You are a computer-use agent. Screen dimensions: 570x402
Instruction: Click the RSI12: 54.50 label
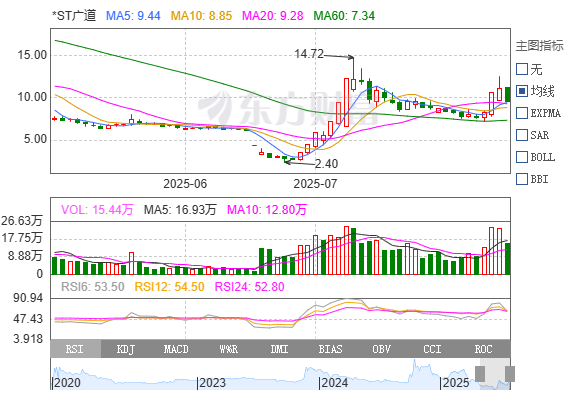[169, 287]
